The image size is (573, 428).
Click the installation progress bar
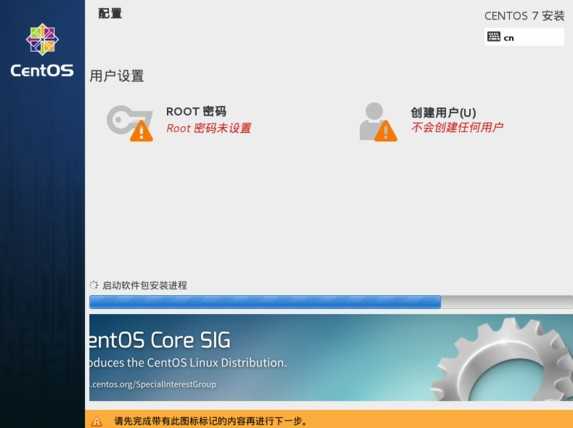point(331,302)
